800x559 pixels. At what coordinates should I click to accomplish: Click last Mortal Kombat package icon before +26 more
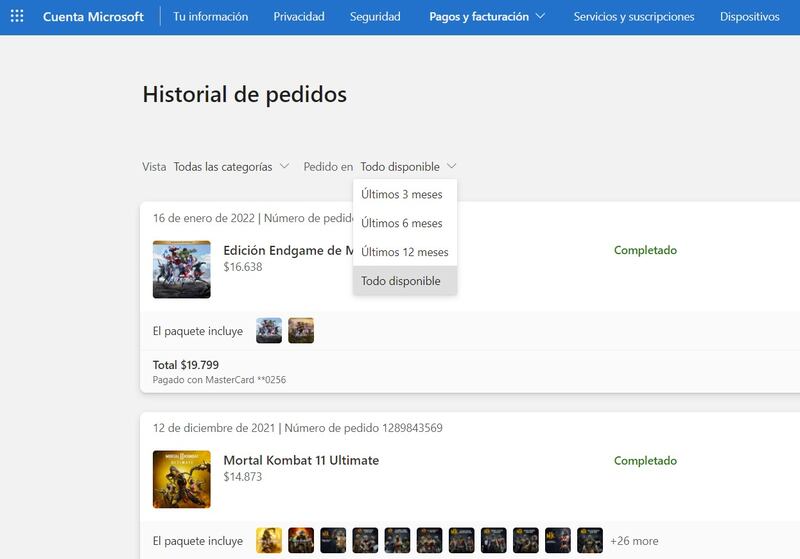(x=589, y=541)
